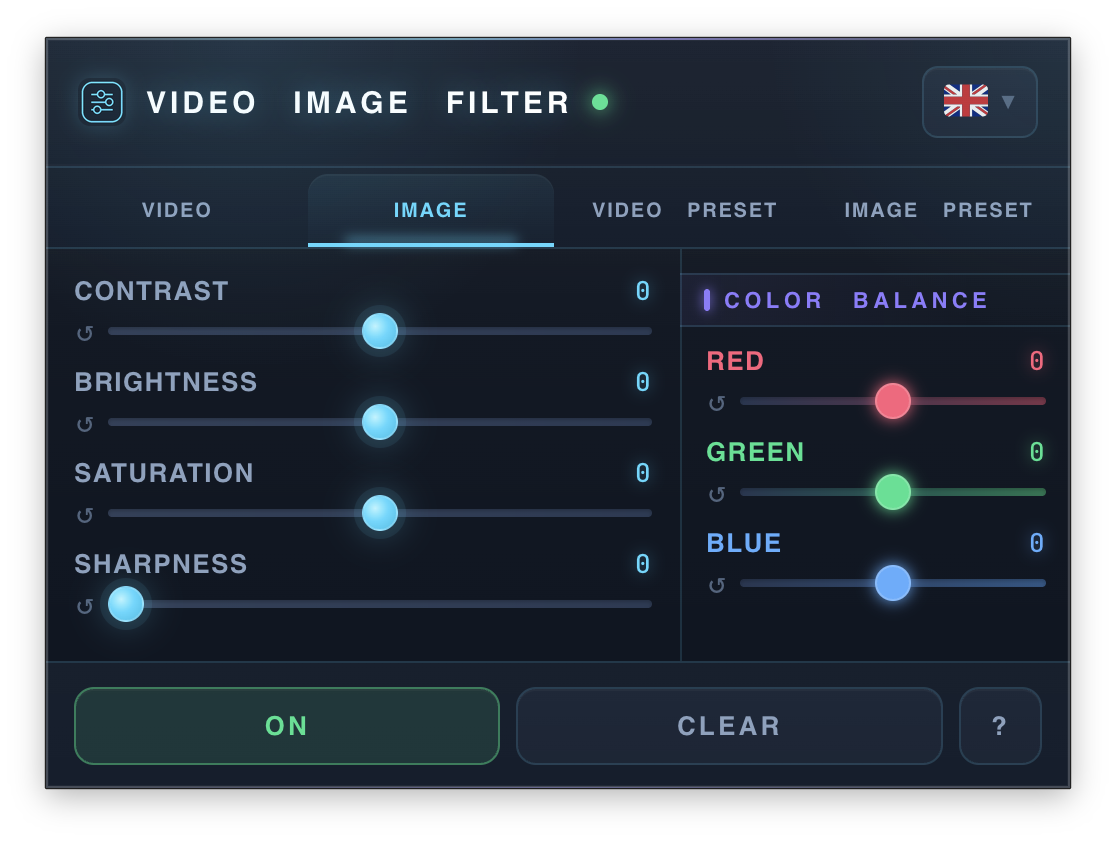Switch to the Video tab
The height and width of the screenshot is (842, 1116).
click(177, 210)
